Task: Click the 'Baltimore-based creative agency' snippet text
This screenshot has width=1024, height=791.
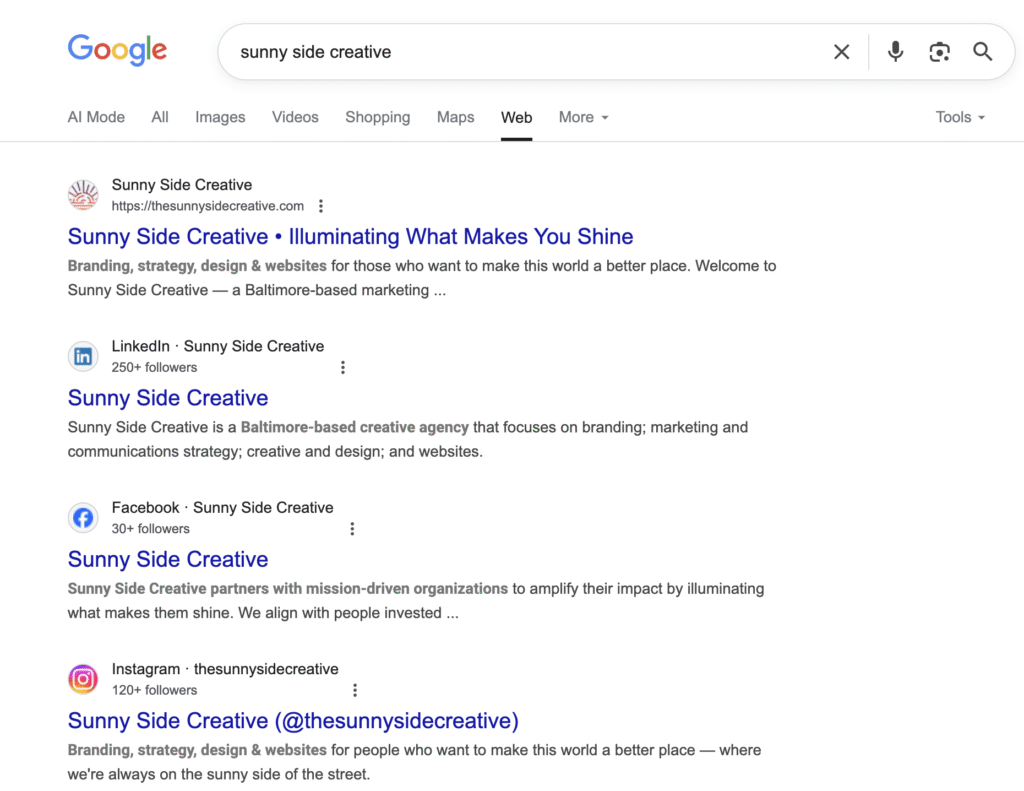Action: coord(355,427)
